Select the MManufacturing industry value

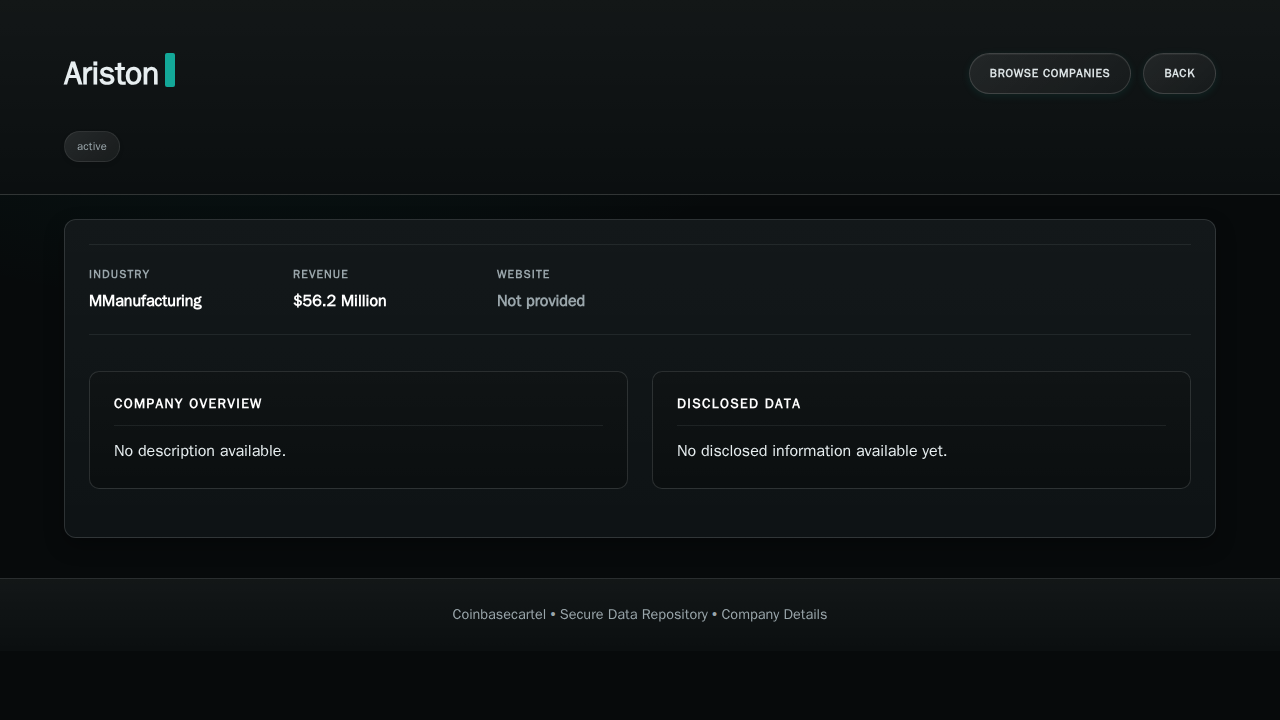(x=145, y=301)
